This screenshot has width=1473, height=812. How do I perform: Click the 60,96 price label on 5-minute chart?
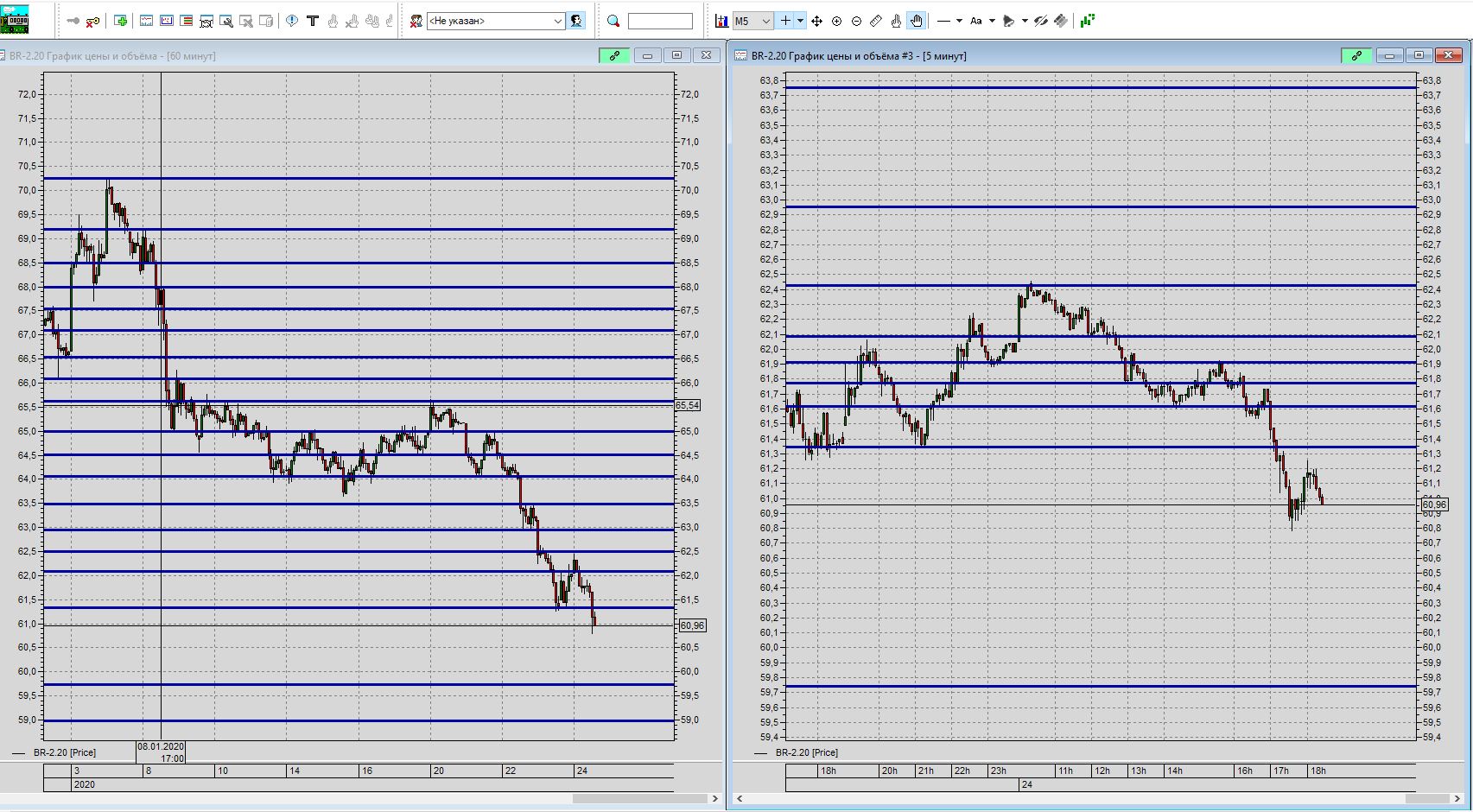coord(1434,504)
